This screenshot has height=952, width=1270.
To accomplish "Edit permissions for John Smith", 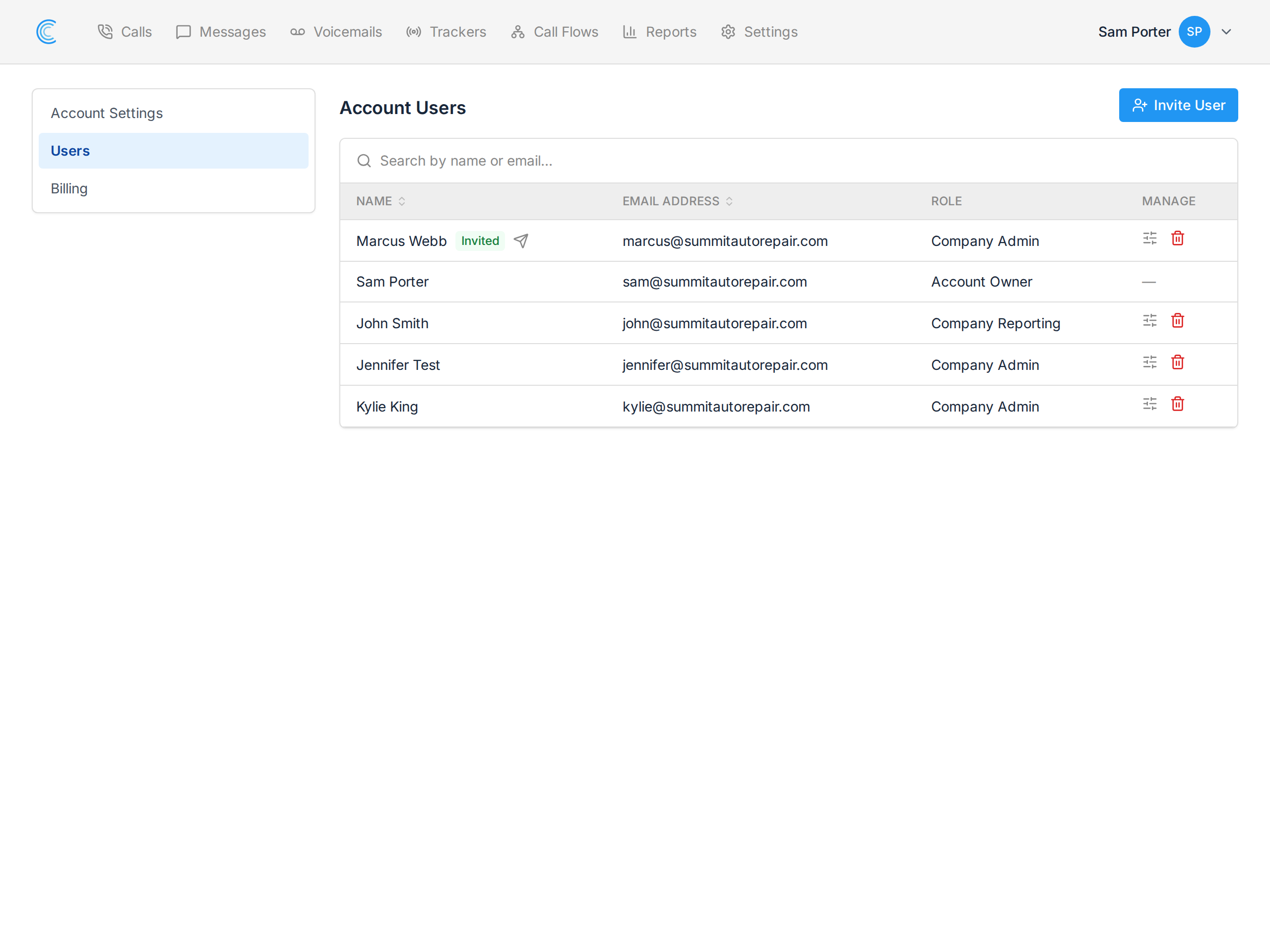I will 1149,321.
